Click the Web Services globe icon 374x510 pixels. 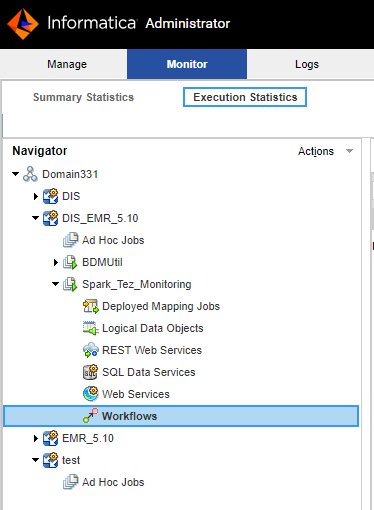pyautogui.click(x=91, y=394)
